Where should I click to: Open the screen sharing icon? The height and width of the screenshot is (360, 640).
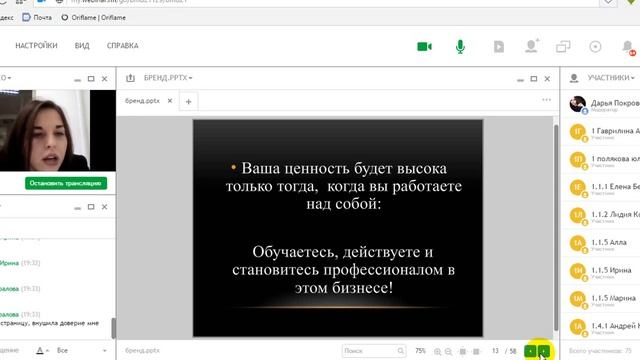coord(563,47)
